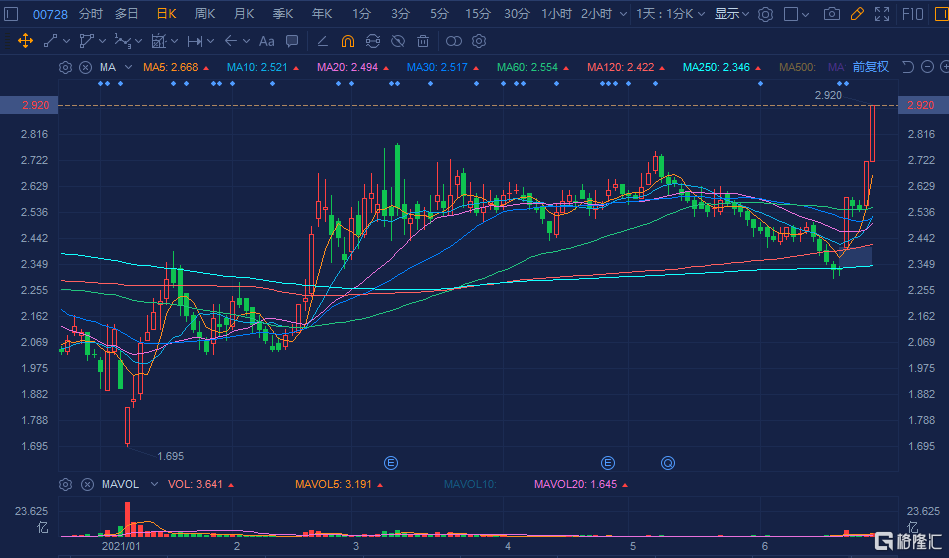Take a chart screenshot with camera icon
The height and width of the screenshot is (558, 949).
click(832, 14)
